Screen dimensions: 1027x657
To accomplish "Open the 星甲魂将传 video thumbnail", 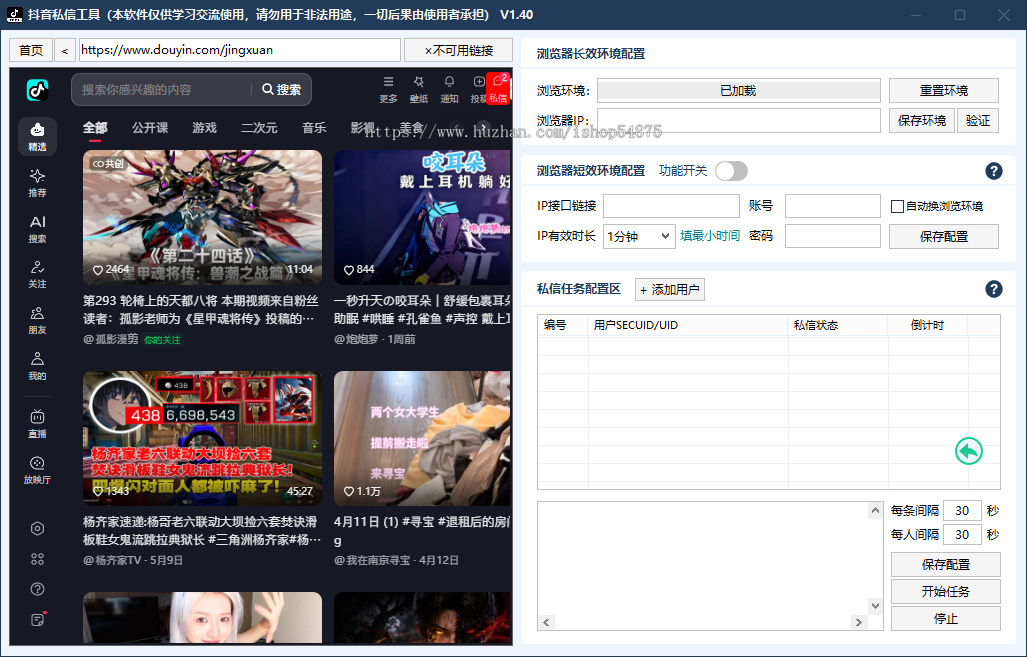I will click(202, 217).
